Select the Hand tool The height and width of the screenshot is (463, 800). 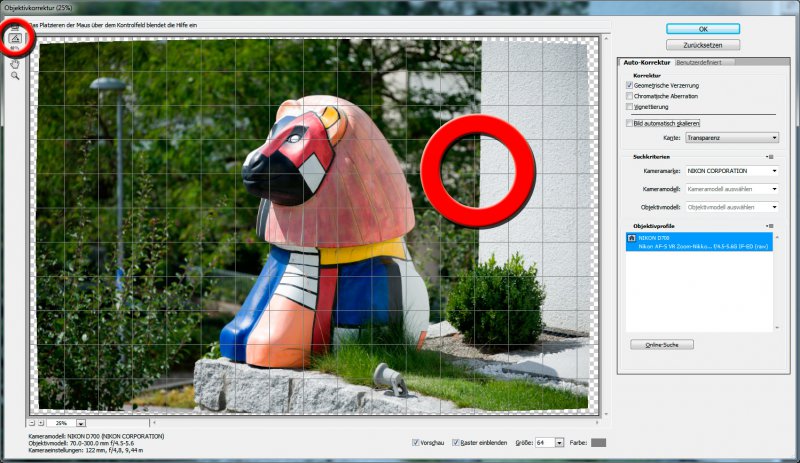[x=15, y=64]
